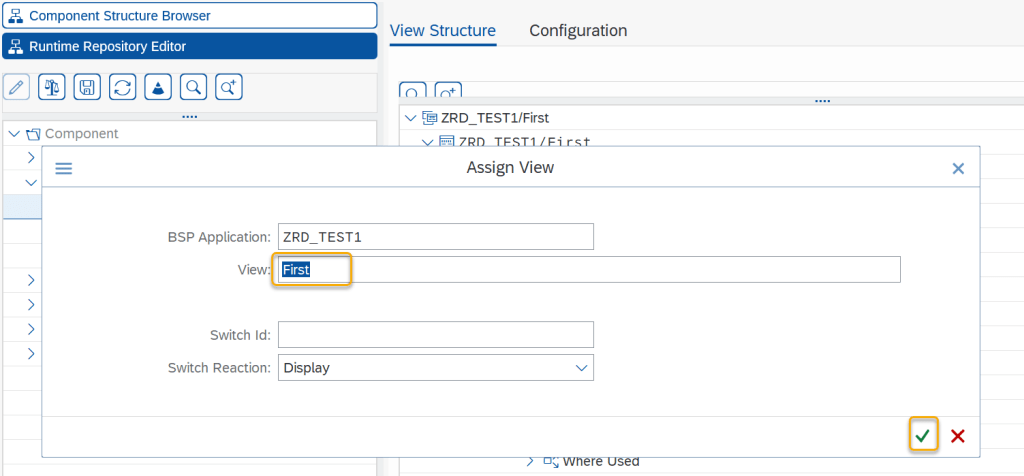Click the magnifier find icon in left toolbar

pos(194,87)
